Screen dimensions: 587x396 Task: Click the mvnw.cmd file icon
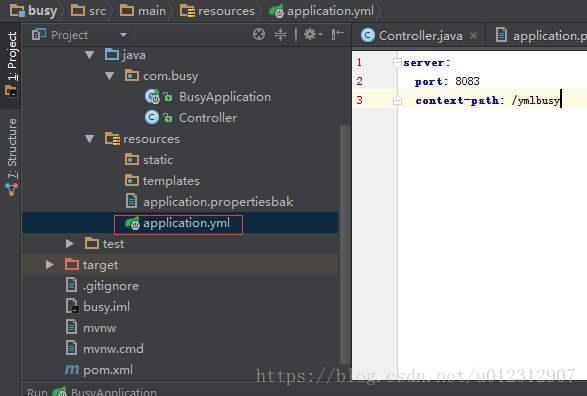coord(72,348)
